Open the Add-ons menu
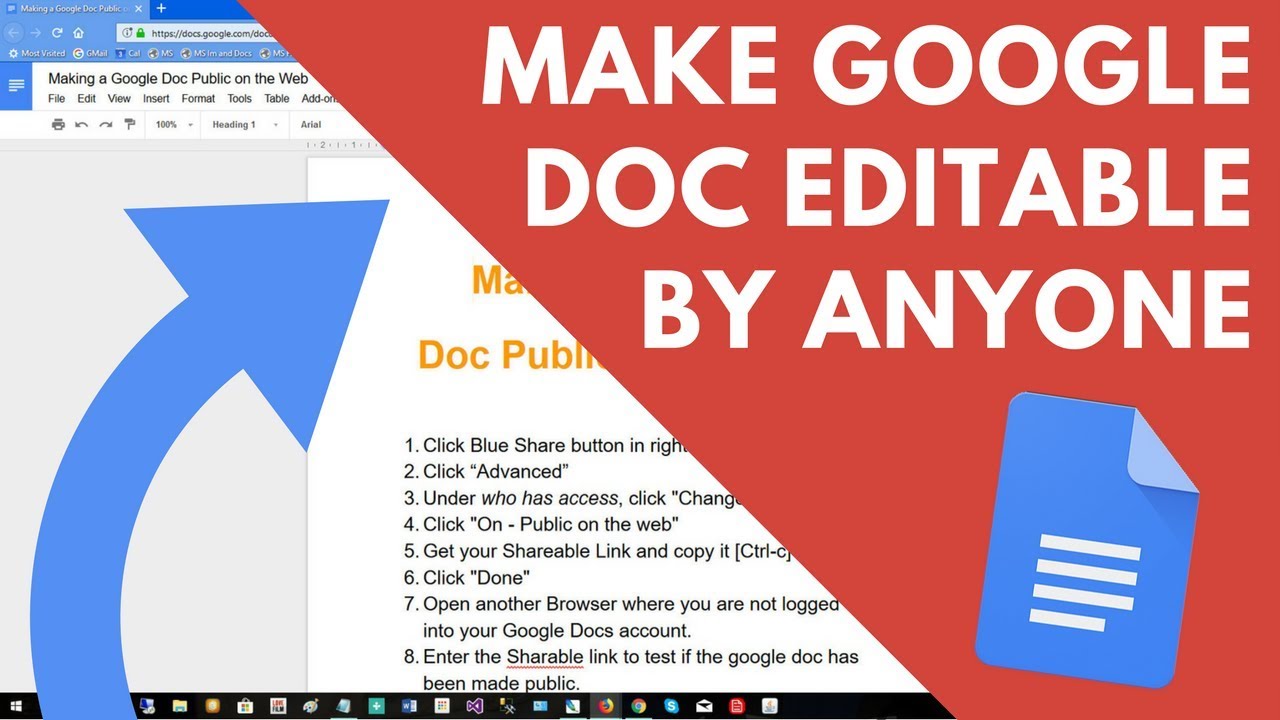Viewport: 1280px width, 720px height. 319,99
